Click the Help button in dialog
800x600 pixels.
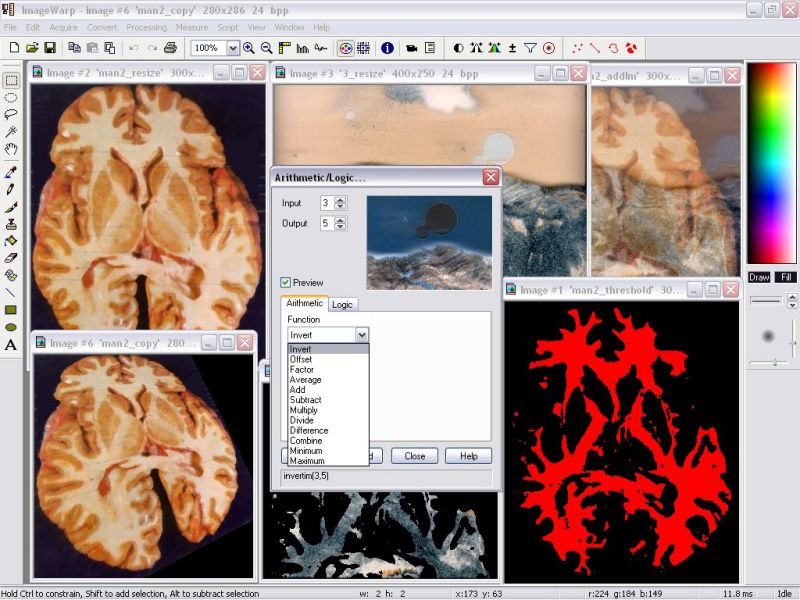tap(468, 456)
